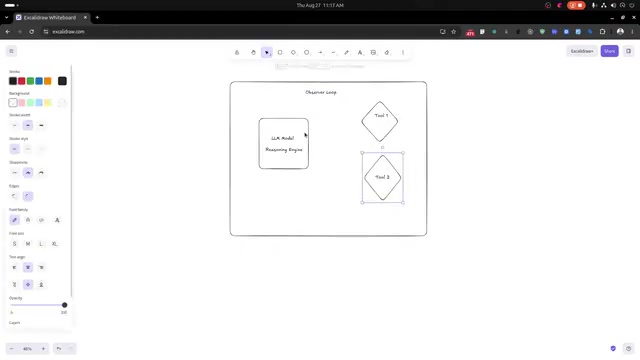Align text to horizontal center
640x360 pixels.
pos(28,267)
